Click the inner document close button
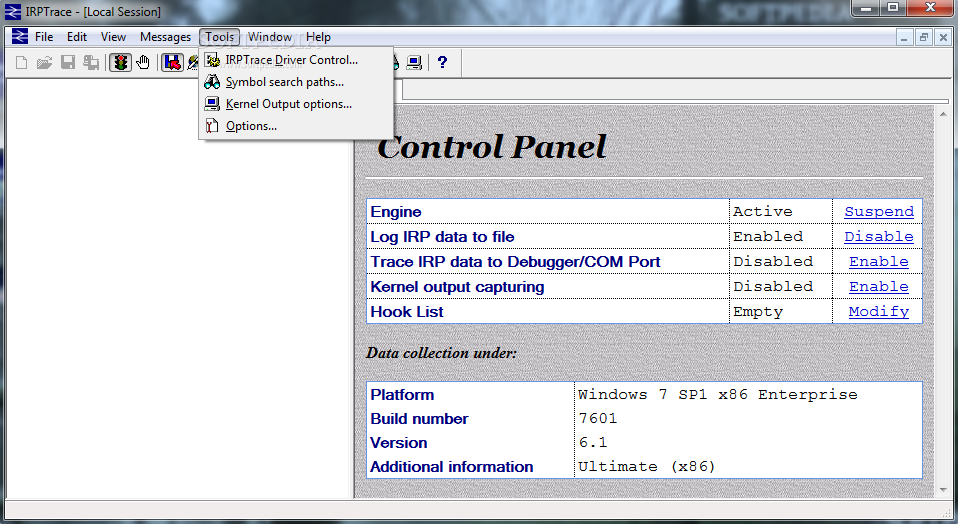 pyautogui.click(x=943, y=37)
